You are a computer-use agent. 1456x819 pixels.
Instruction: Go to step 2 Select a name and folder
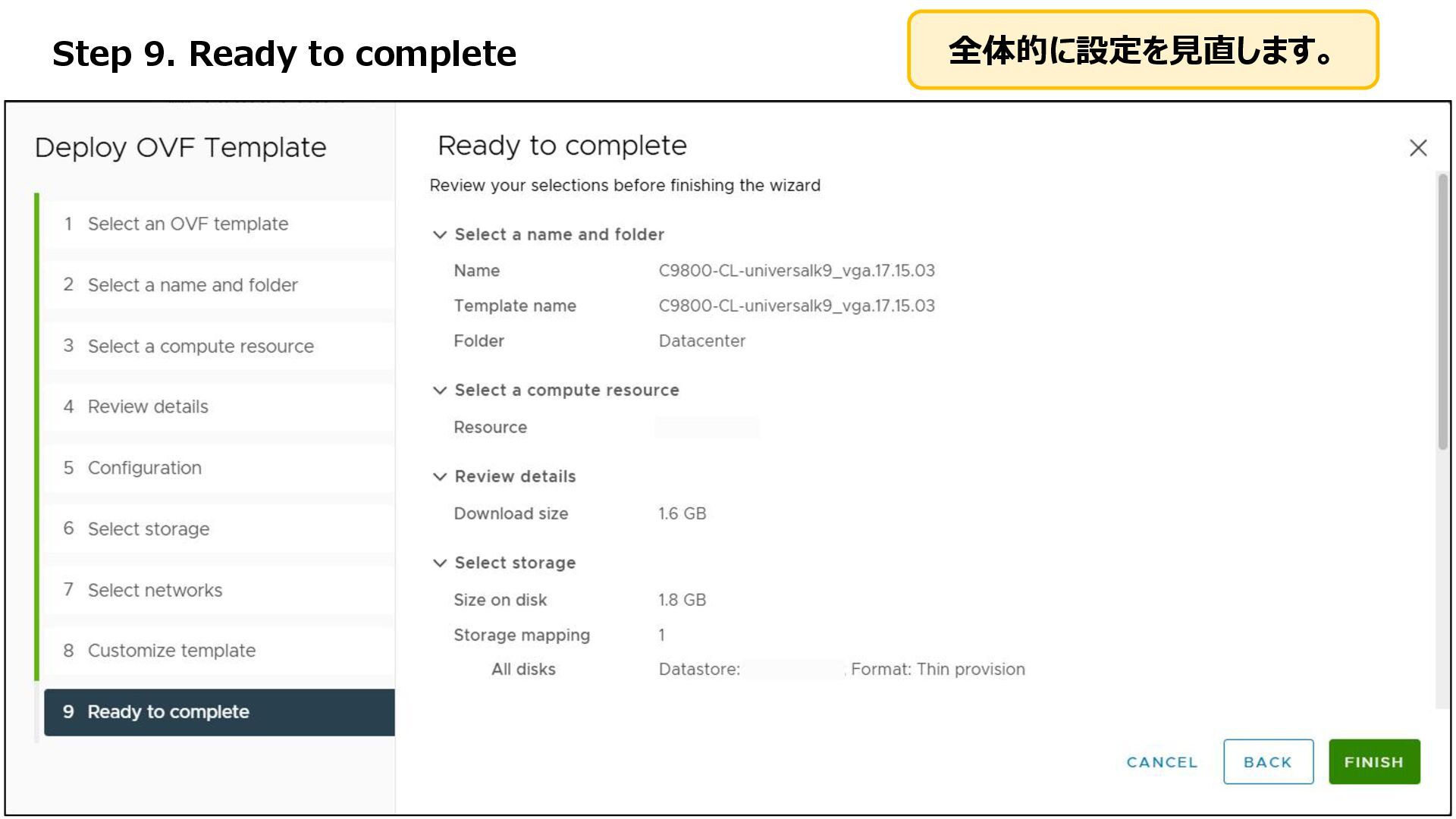[x=192, y=285]
